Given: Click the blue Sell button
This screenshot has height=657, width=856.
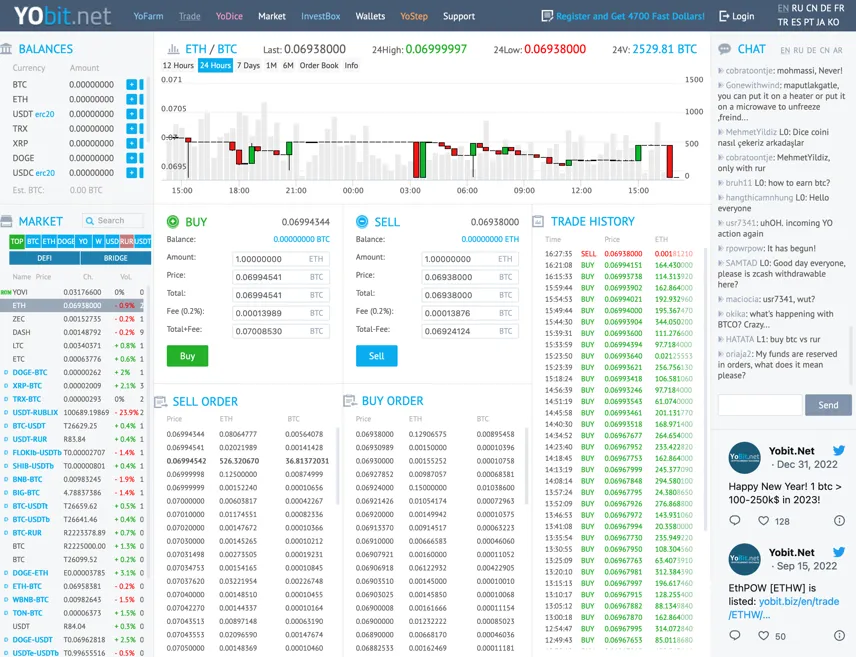Looking at the screenshot, I should (x=377, y=356).
